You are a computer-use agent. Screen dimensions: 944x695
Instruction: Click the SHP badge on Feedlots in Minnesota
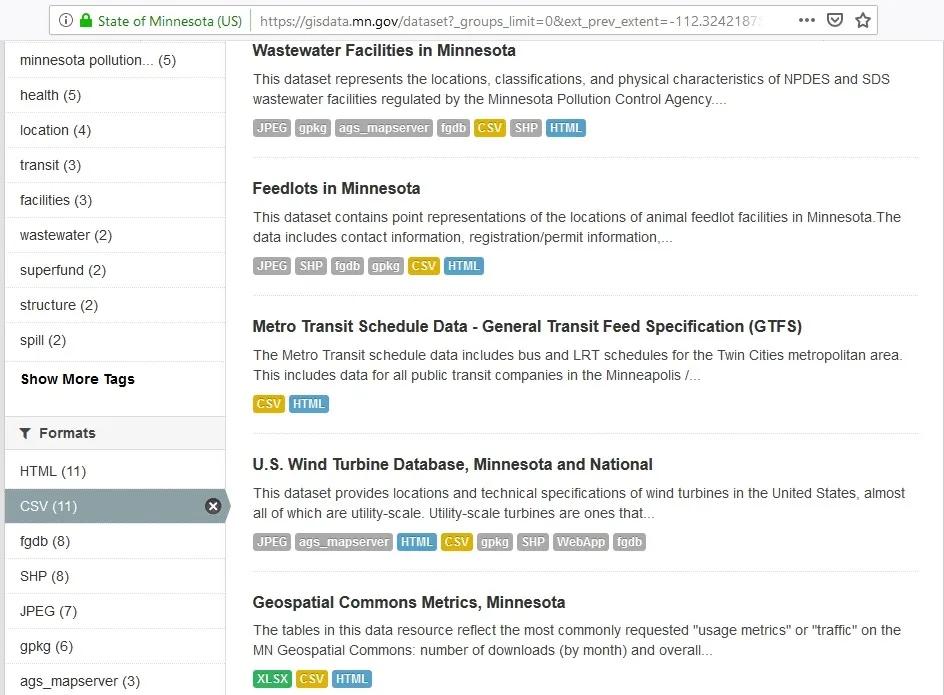click(x=311, y=265)
